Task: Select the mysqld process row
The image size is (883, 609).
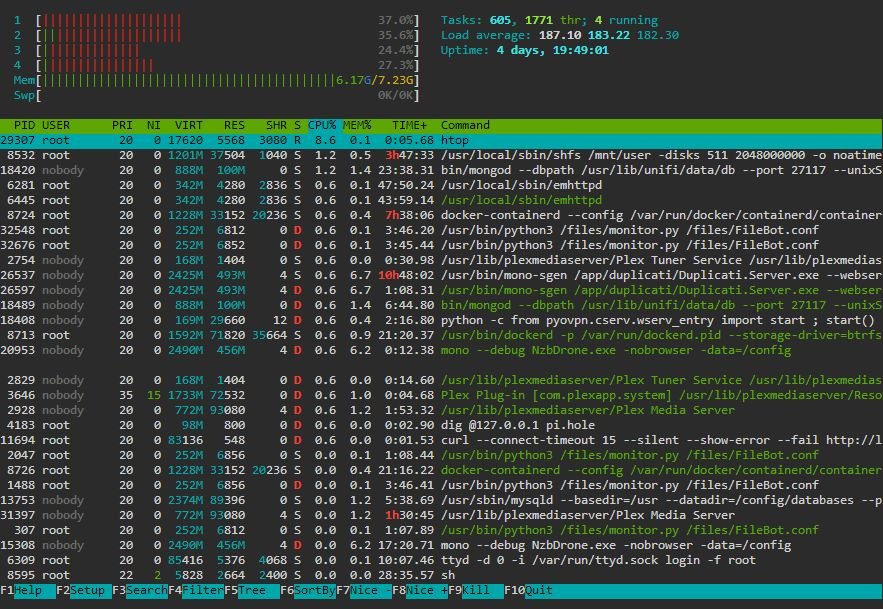Action: pyautogui.click(x=442, y=500)
